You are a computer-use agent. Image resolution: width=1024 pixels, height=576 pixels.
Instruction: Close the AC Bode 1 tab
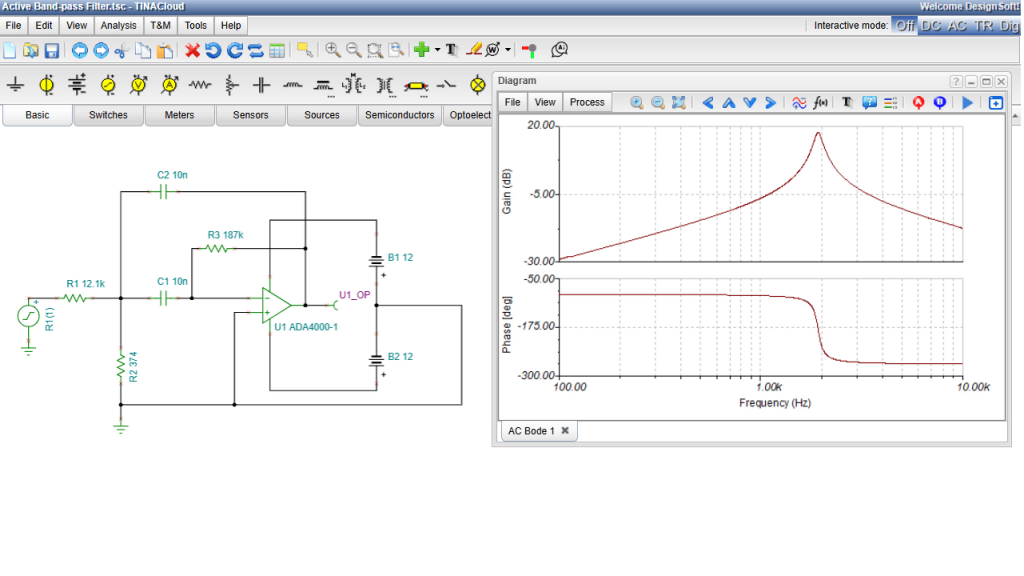tap(565, 431)
